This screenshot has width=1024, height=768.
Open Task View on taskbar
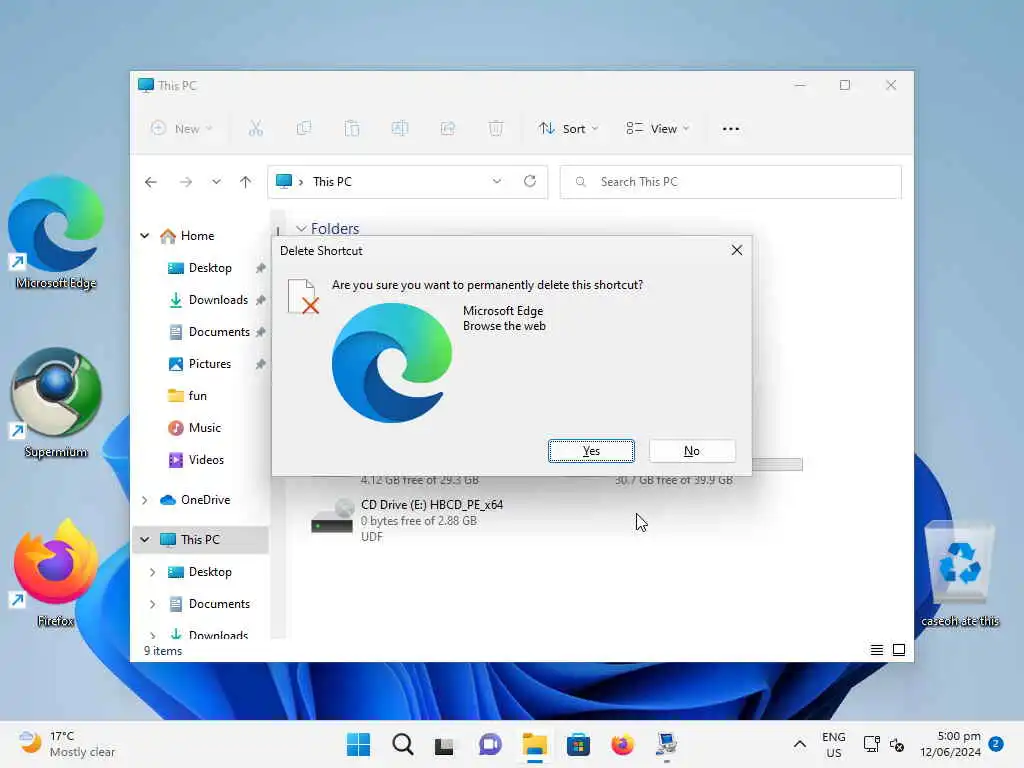[x=444, y=744]
